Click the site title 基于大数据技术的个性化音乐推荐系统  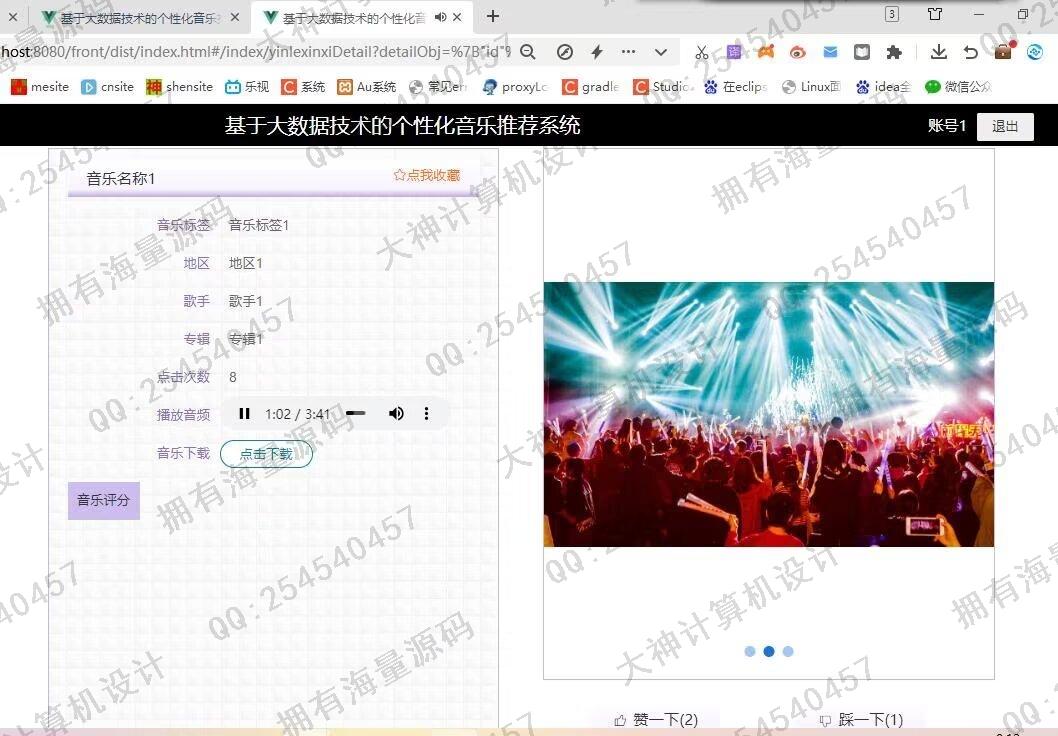pyautogui.click(x=402, y=125)
